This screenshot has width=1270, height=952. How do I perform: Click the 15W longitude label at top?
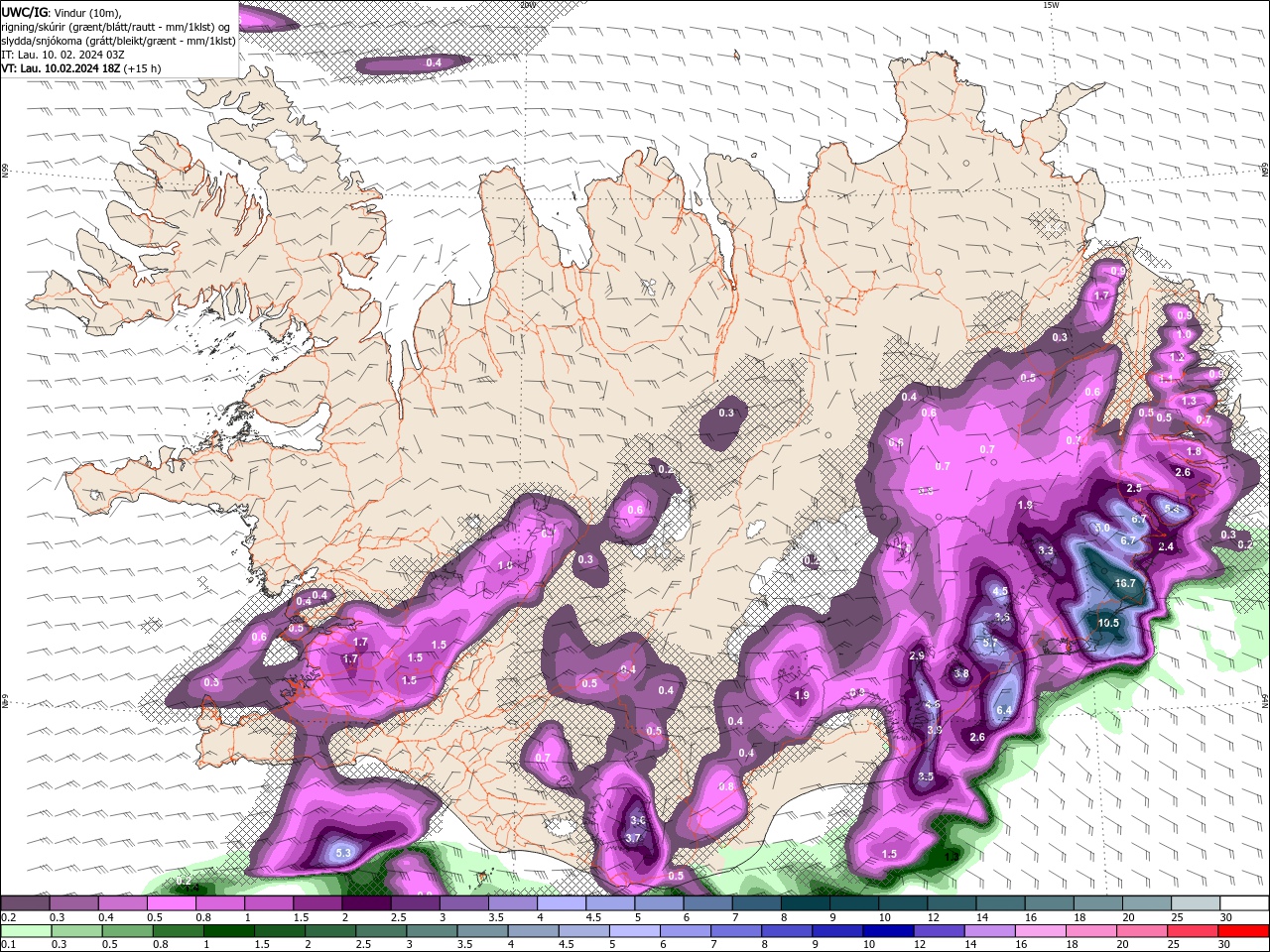(x=1051, y=5)
